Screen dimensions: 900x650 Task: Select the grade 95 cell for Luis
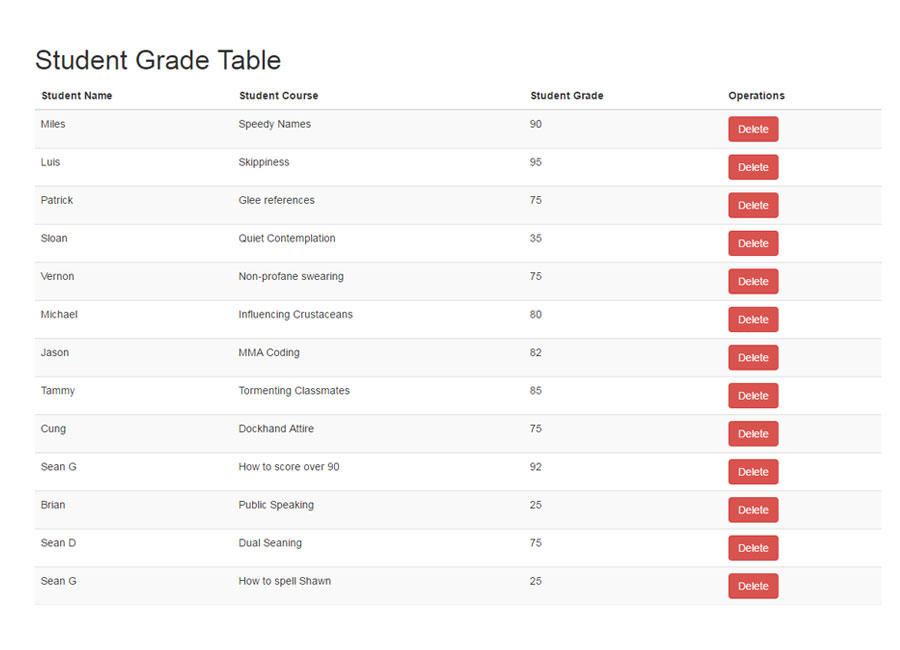pos(536,162)
